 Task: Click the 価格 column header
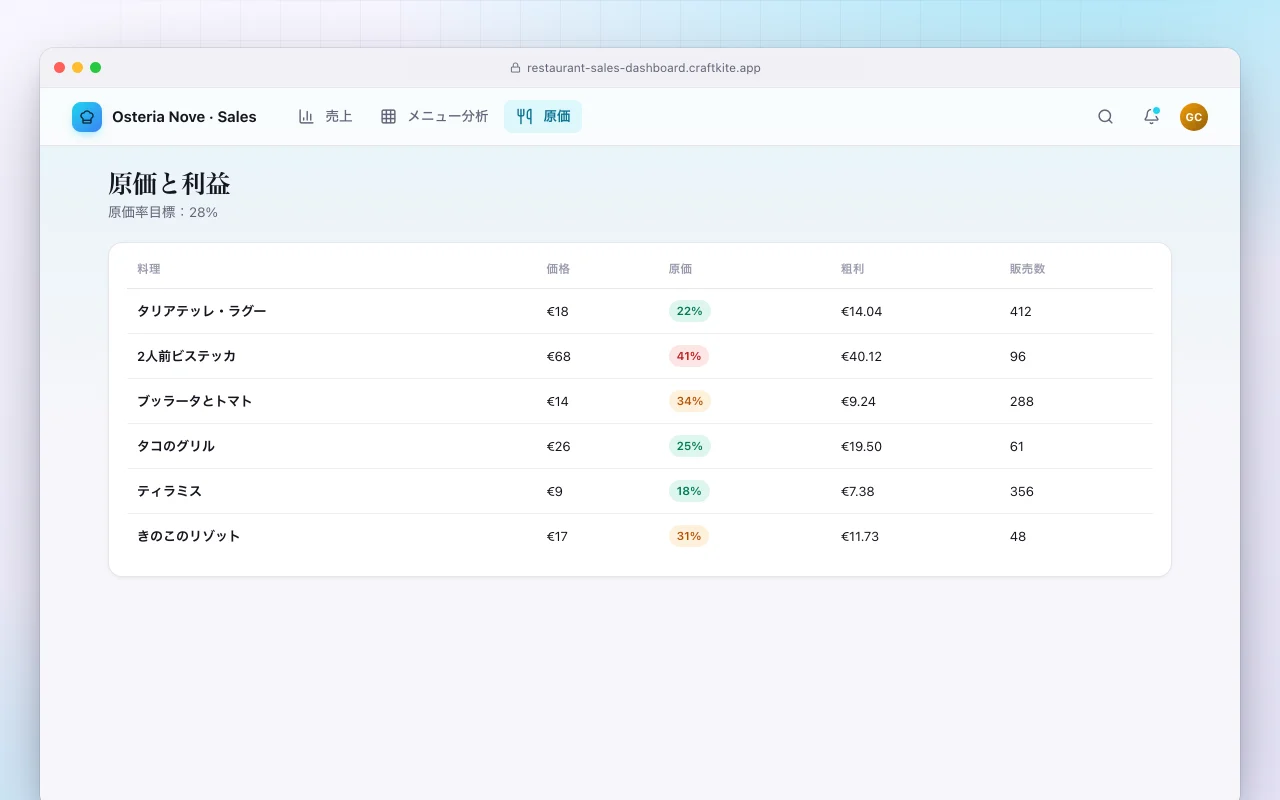[x=558, y=269]
